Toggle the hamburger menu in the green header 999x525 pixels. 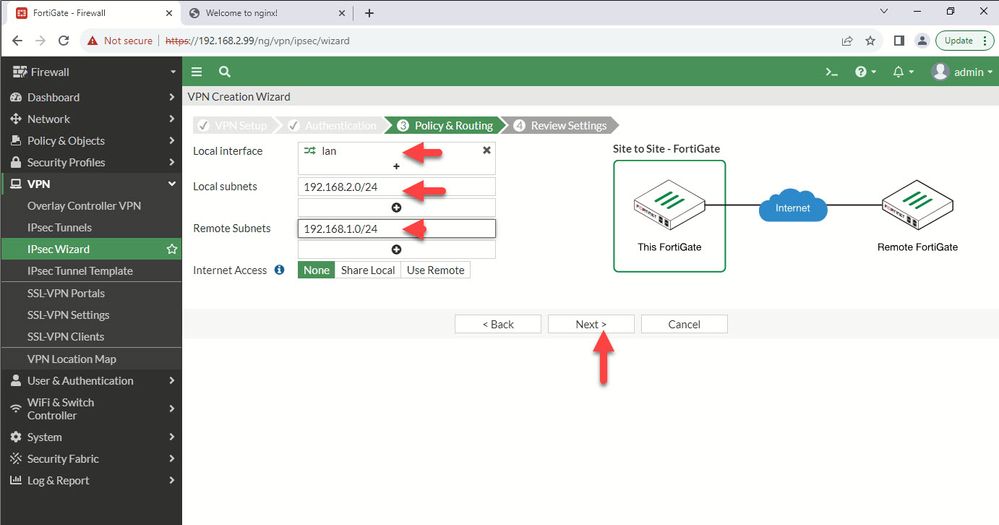197,72
